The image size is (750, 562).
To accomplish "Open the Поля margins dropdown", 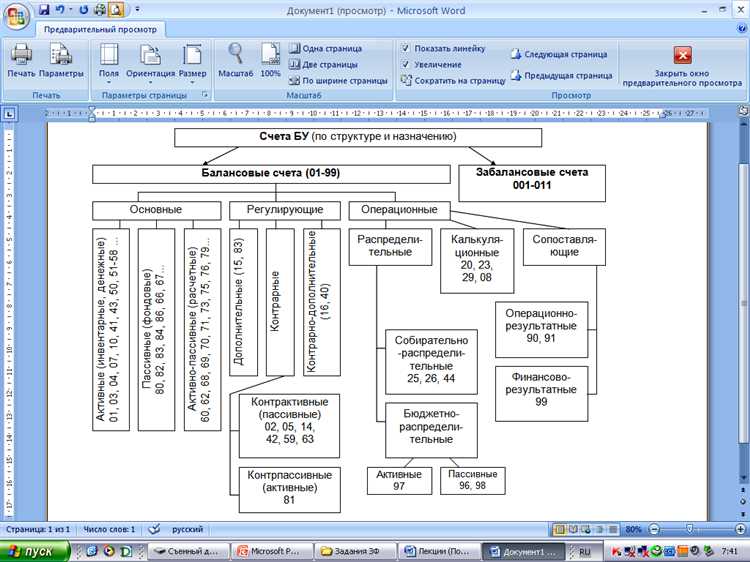I will click(x=109, y=62).
